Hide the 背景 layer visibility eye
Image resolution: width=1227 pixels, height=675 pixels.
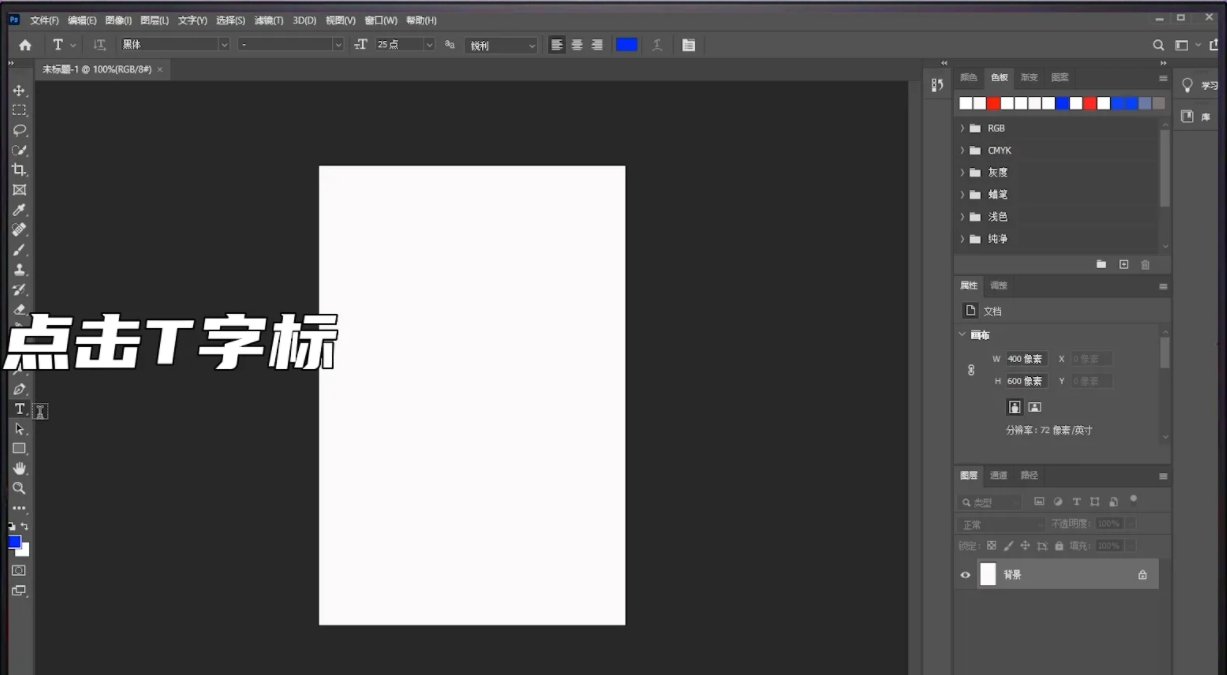(x=964, y=574)
